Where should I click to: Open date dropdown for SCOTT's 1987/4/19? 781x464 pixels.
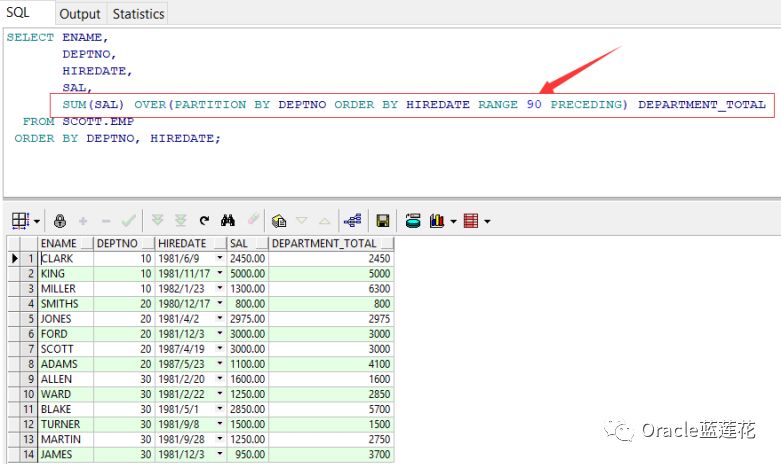tap(220, 348)
